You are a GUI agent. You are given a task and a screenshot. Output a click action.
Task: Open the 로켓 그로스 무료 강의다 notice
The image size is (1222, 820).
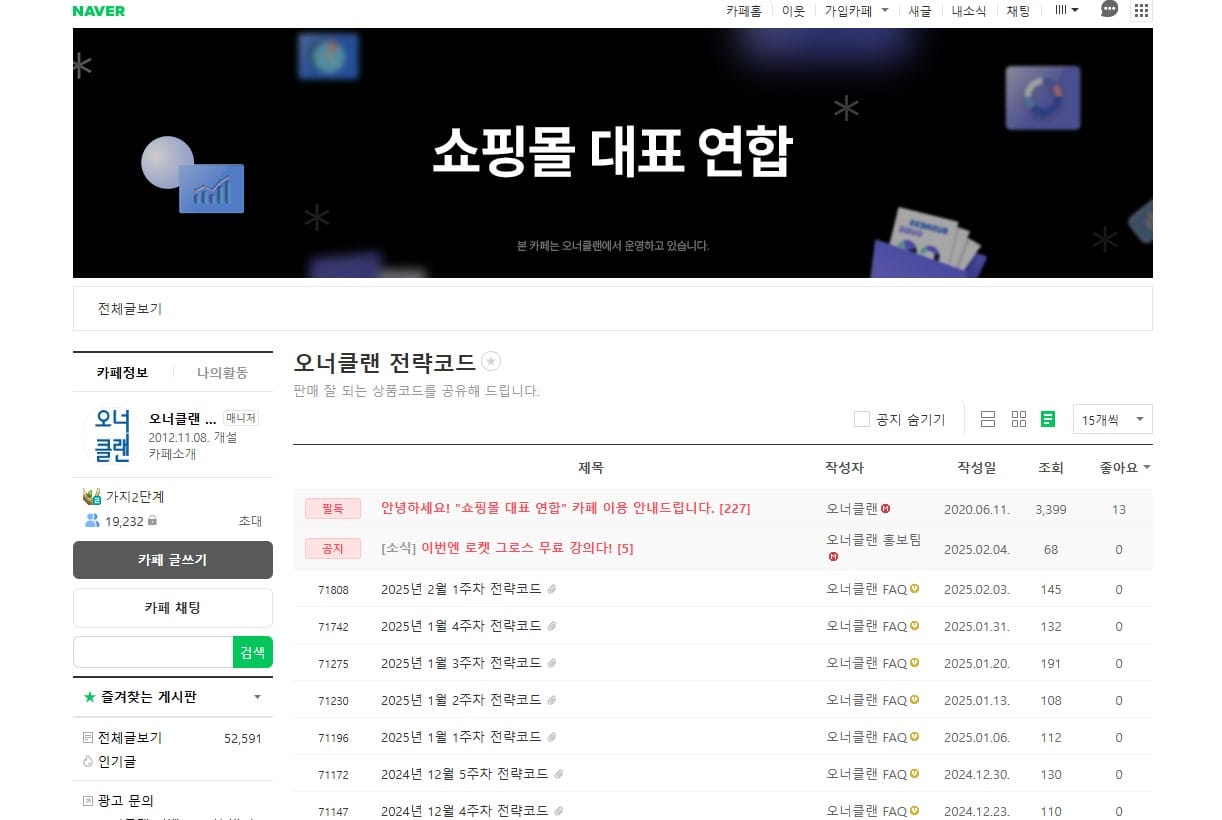tap(507, 548)
